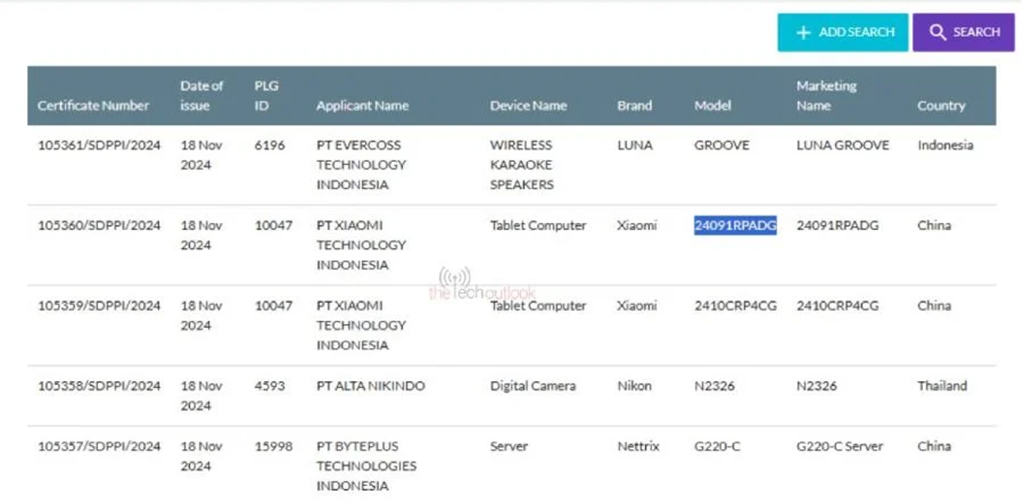The height and width of the screenshot is (503, 1024).
Task: Click highlighted model 24091RPADG
Action: tap(735, 225)
